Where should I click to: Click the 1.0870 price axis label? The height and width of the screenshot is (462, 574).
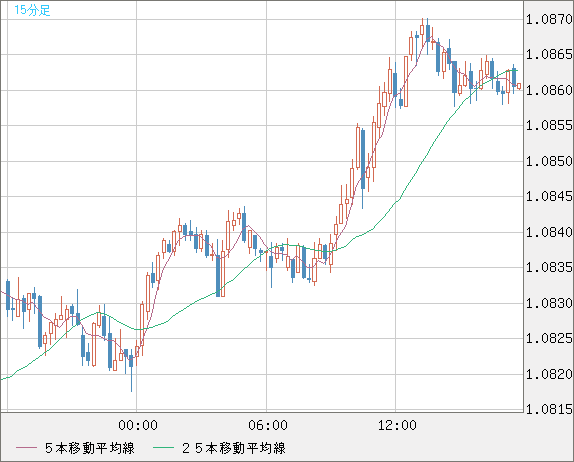click(549, 19)
